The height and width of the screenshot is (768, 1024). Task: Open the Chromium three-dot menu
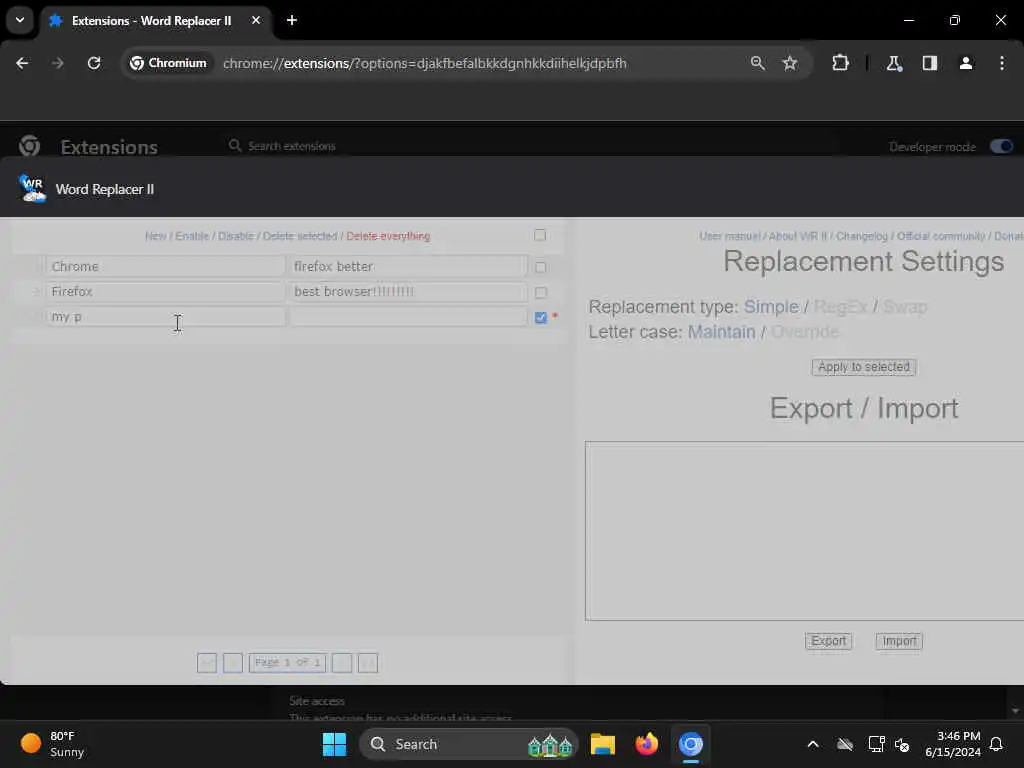pyautogui.click(x=1002, y=63)
